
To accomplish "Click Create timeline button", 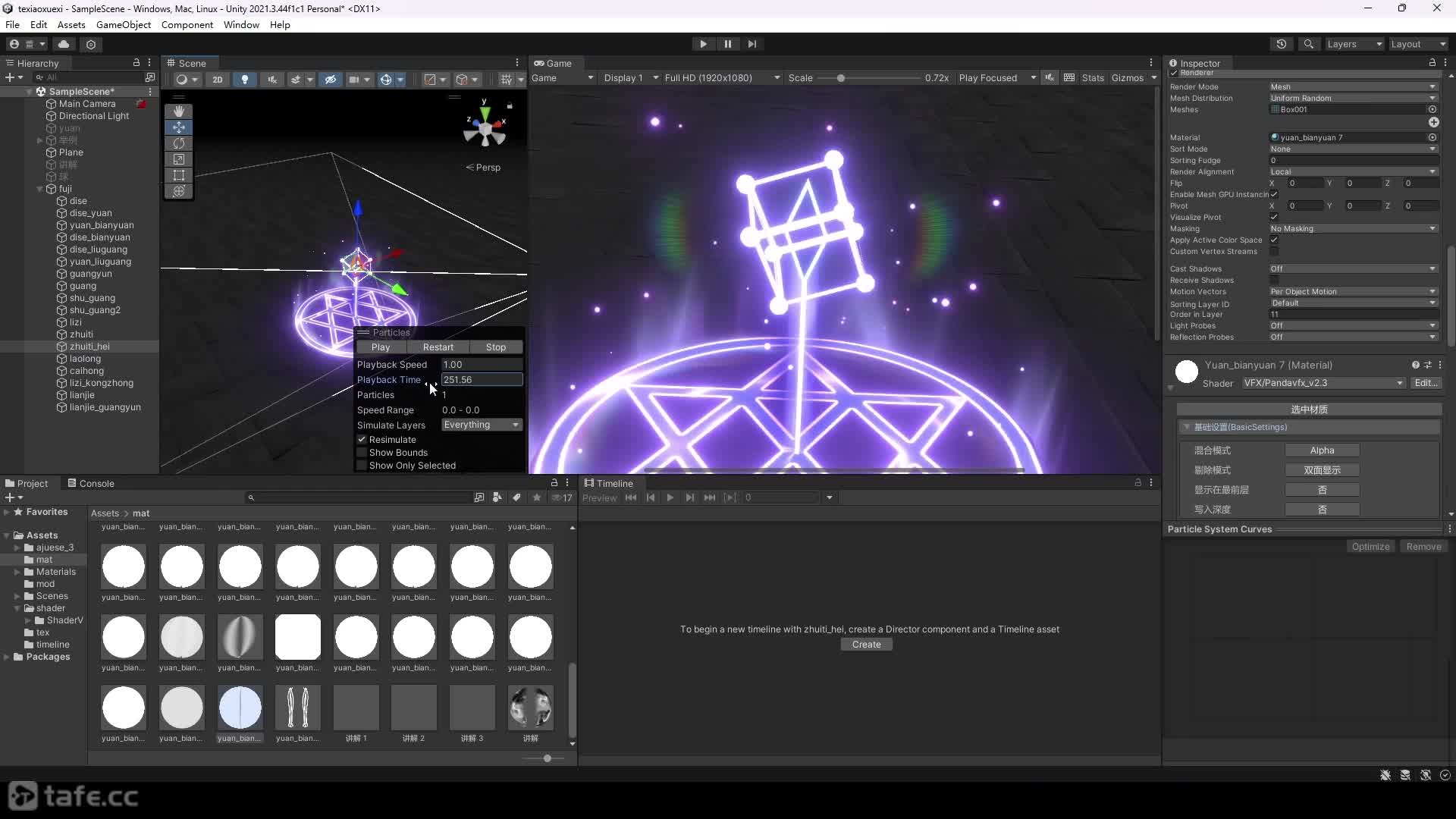I will [866, 645].
